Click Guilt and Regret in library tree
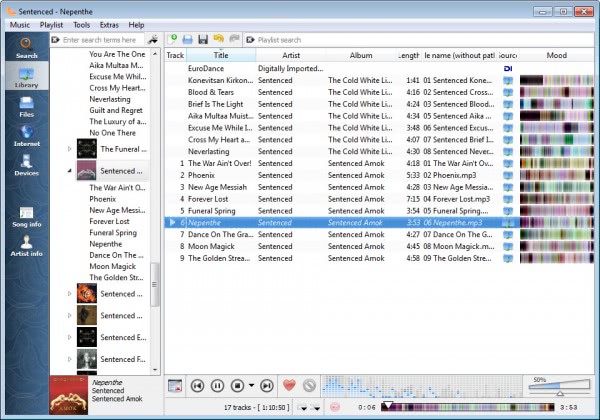 tap(116, 110)
